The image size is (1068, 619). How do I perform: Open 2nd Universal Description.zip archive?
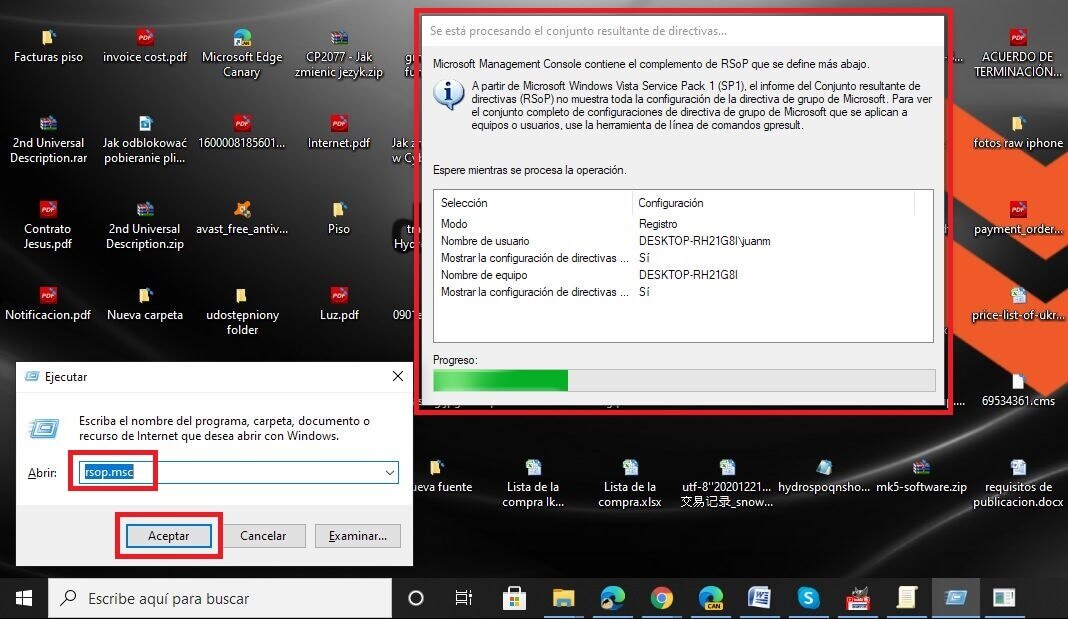click(x=144, y=225)
